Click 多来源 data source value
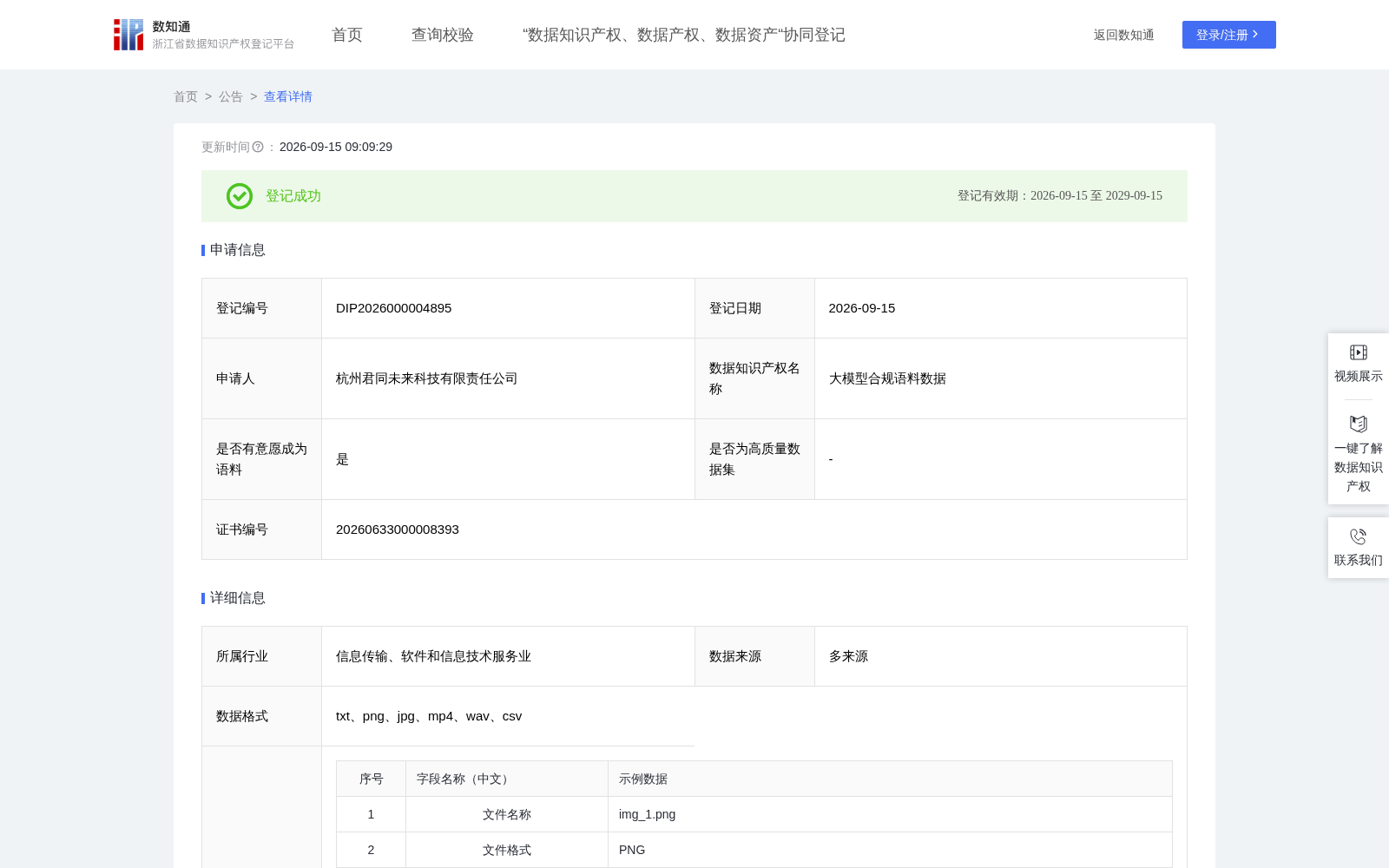 tap(849, 656)
